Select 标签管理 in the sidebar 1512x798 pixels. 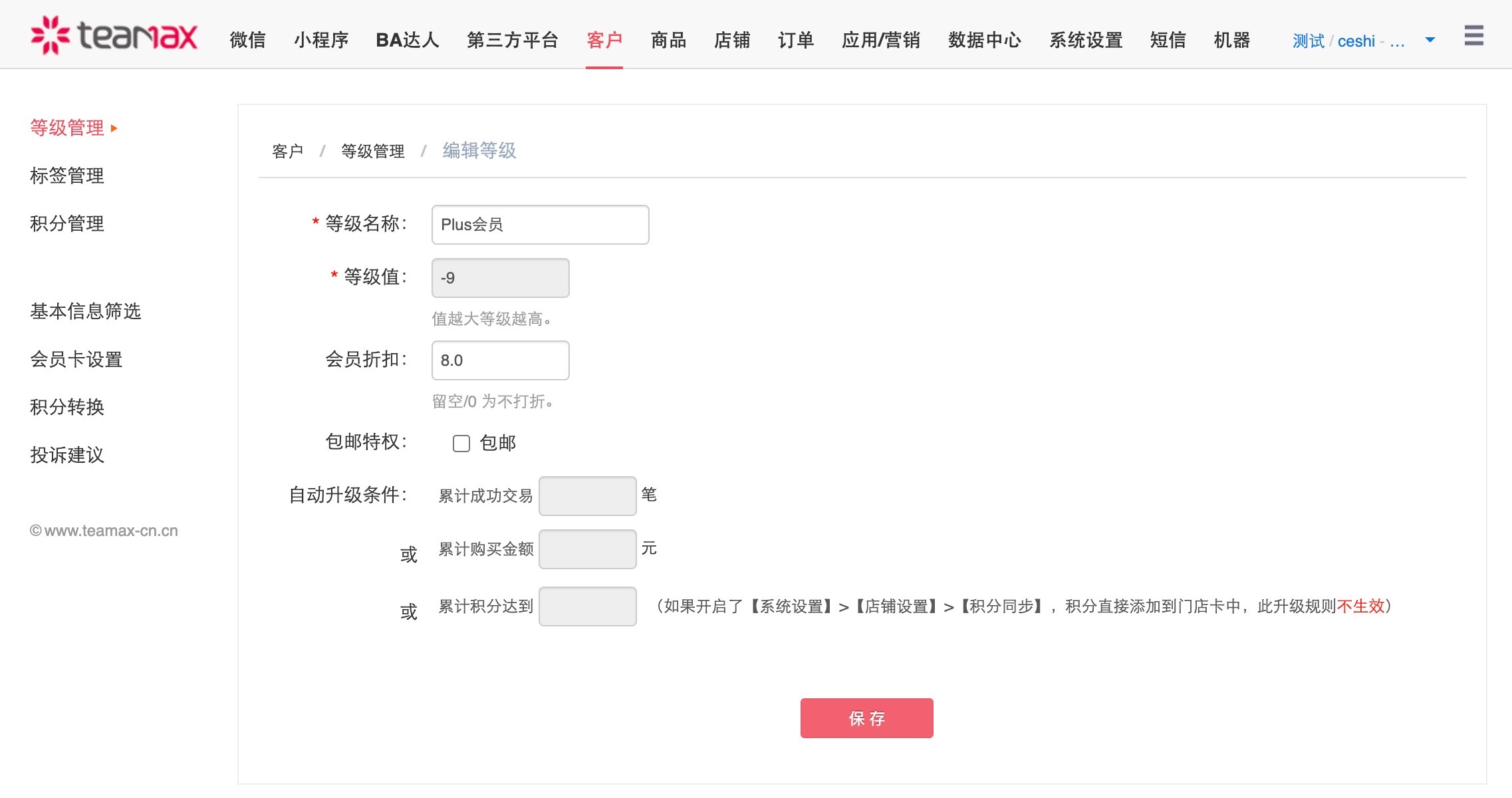coord(67,176)
